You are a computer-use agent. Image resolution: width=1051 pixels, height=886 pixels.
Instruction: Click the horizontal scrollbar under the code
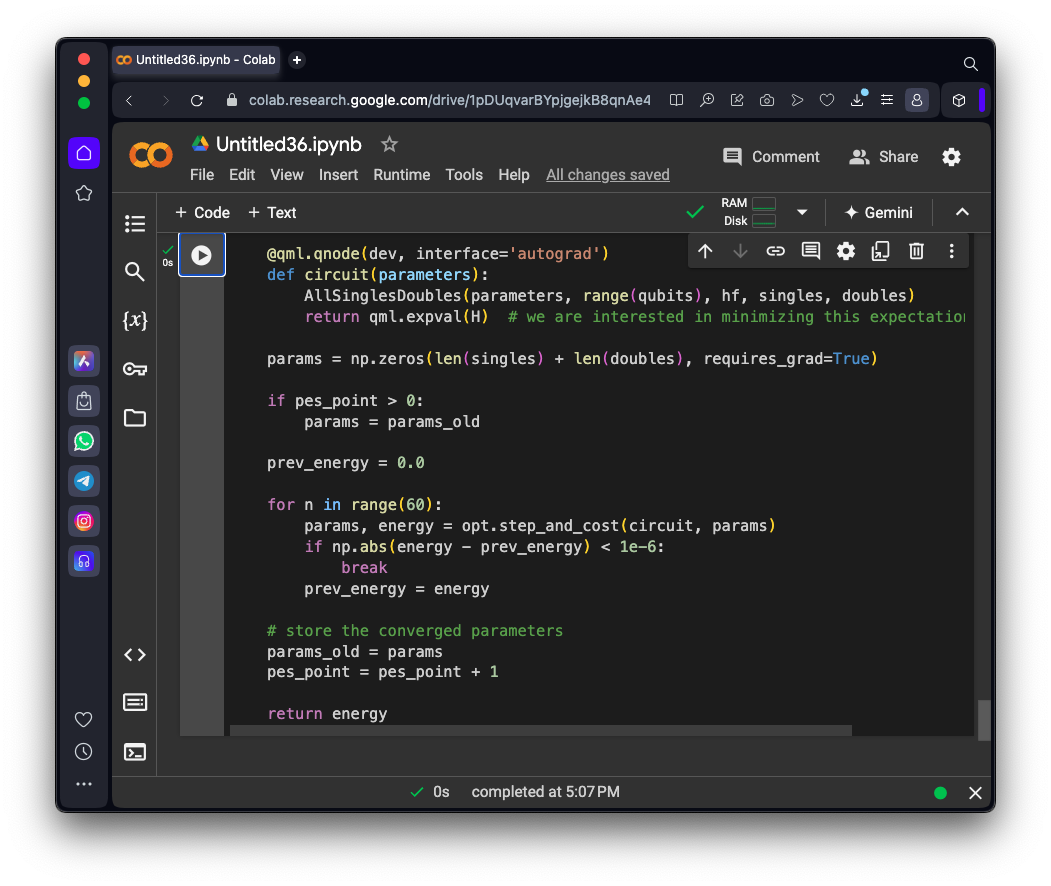pos(540,731)
